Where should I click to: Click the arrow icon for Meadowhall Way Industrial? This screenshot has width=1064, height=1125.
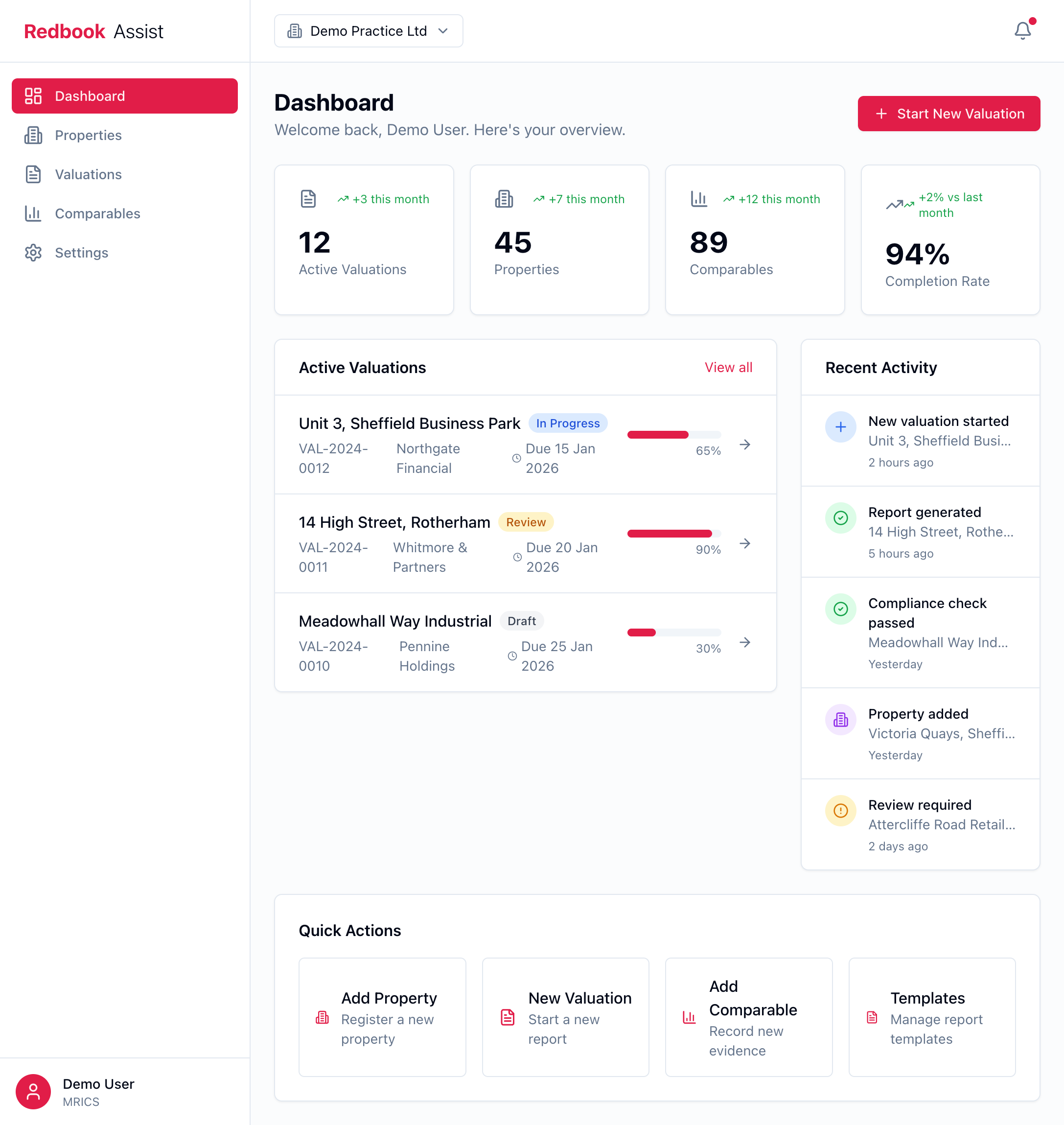745,642
